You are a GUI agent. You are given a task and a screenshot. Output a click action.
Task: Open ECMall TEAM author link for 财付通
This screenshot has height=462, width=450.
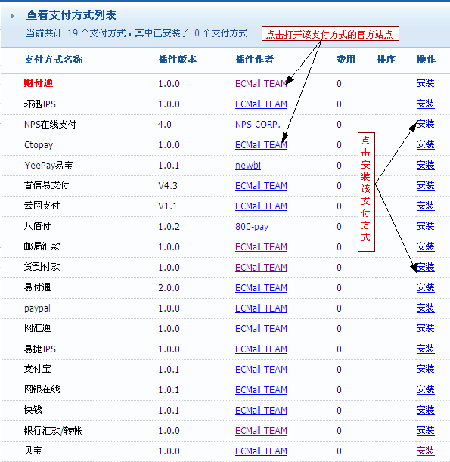click(x=261, y=83)
